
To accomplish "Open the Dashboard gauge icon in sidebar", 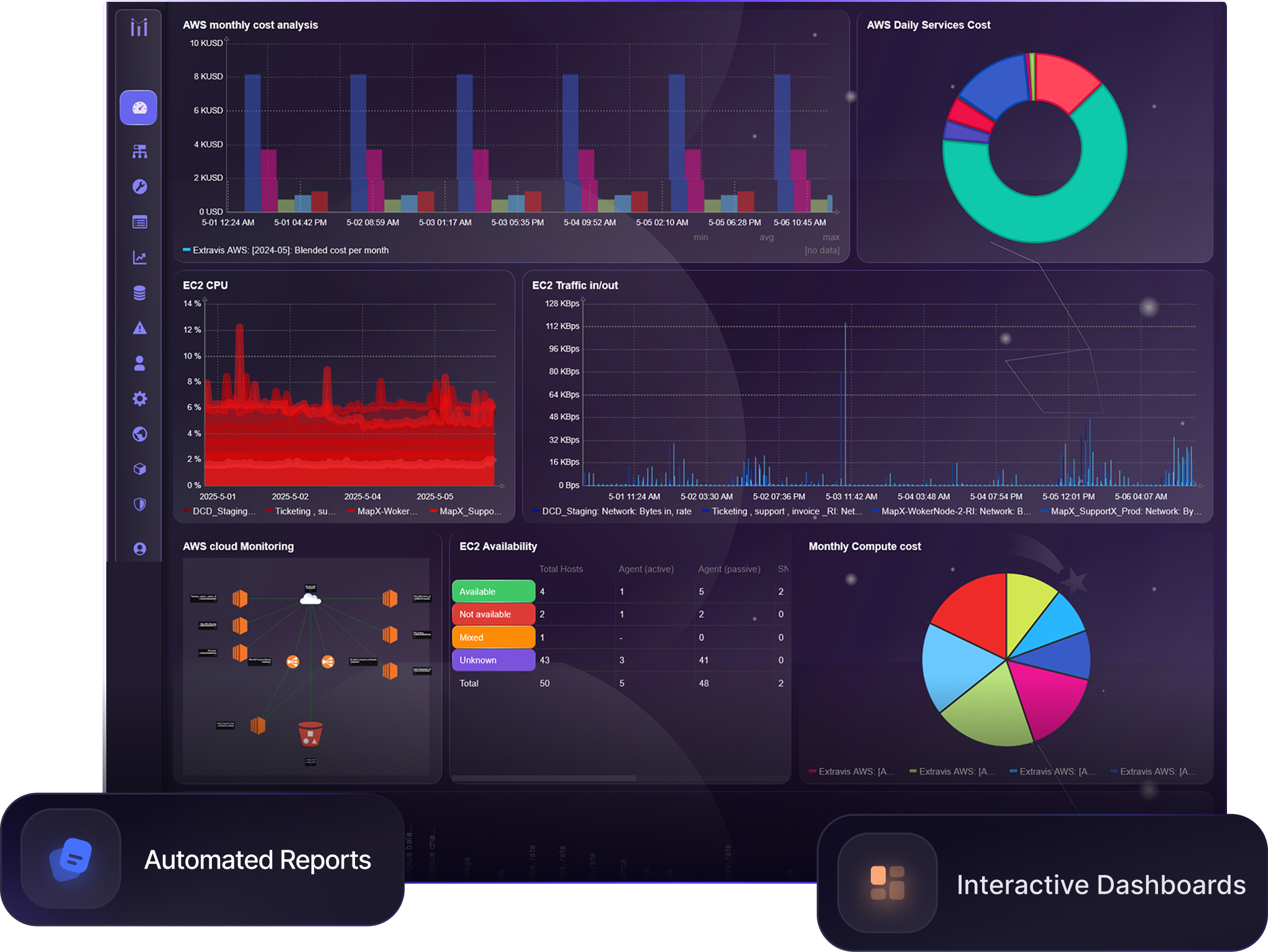I will tap(139, 108).
